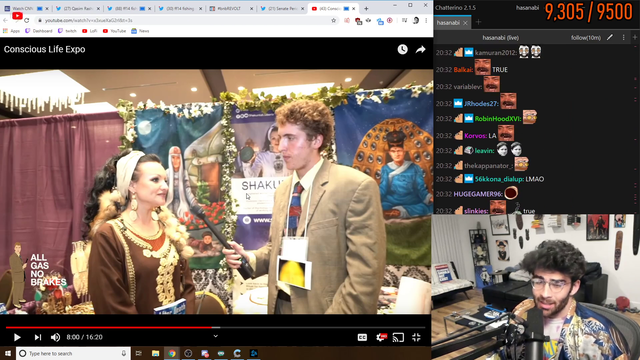Viewport: 640px width, 360px height.
Task: Open the Chrome profile avatar
Action: pos(416,20)
